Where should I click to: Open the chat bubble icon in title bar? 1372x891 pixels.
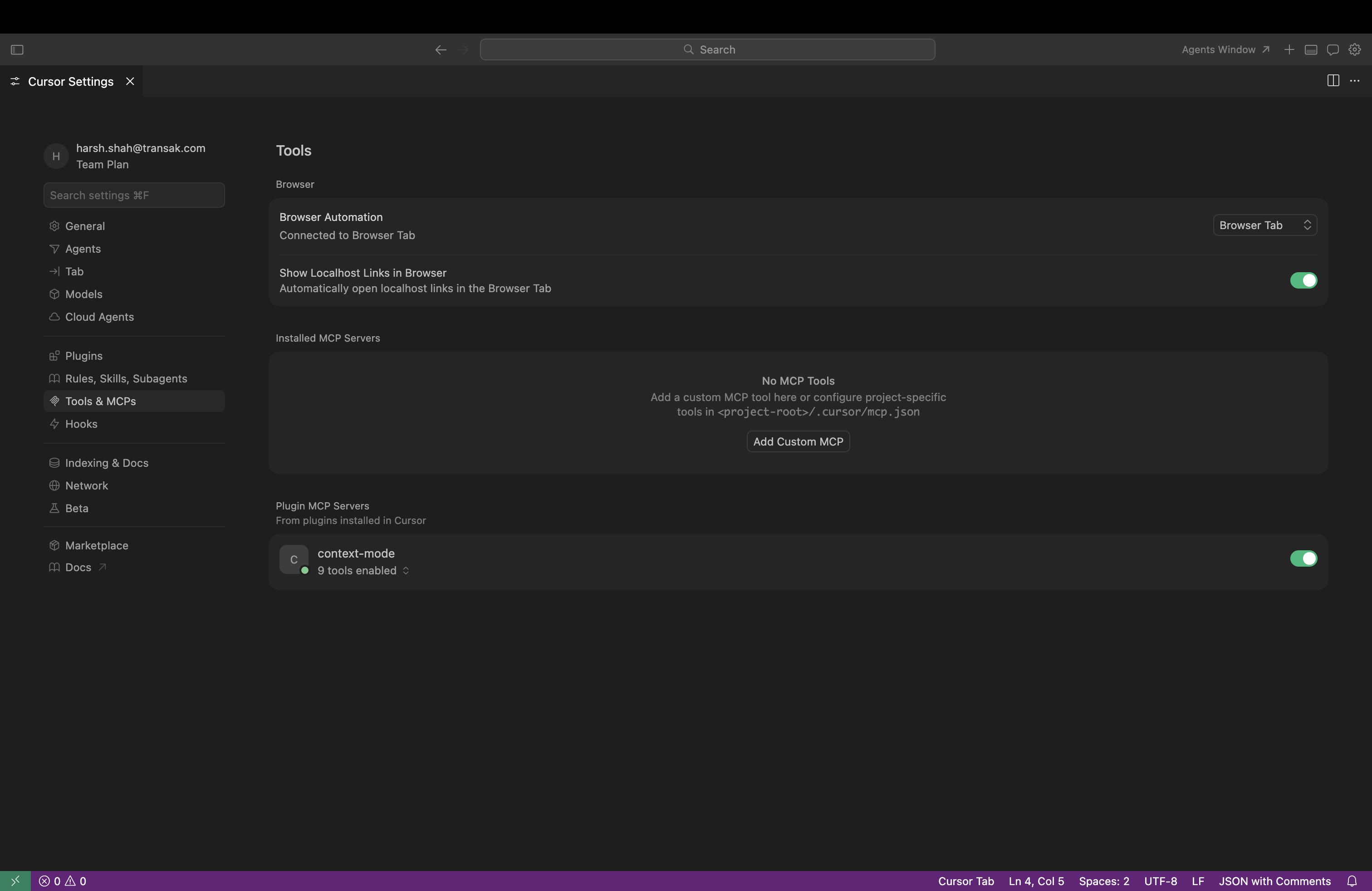click(x=1333, y=49)
